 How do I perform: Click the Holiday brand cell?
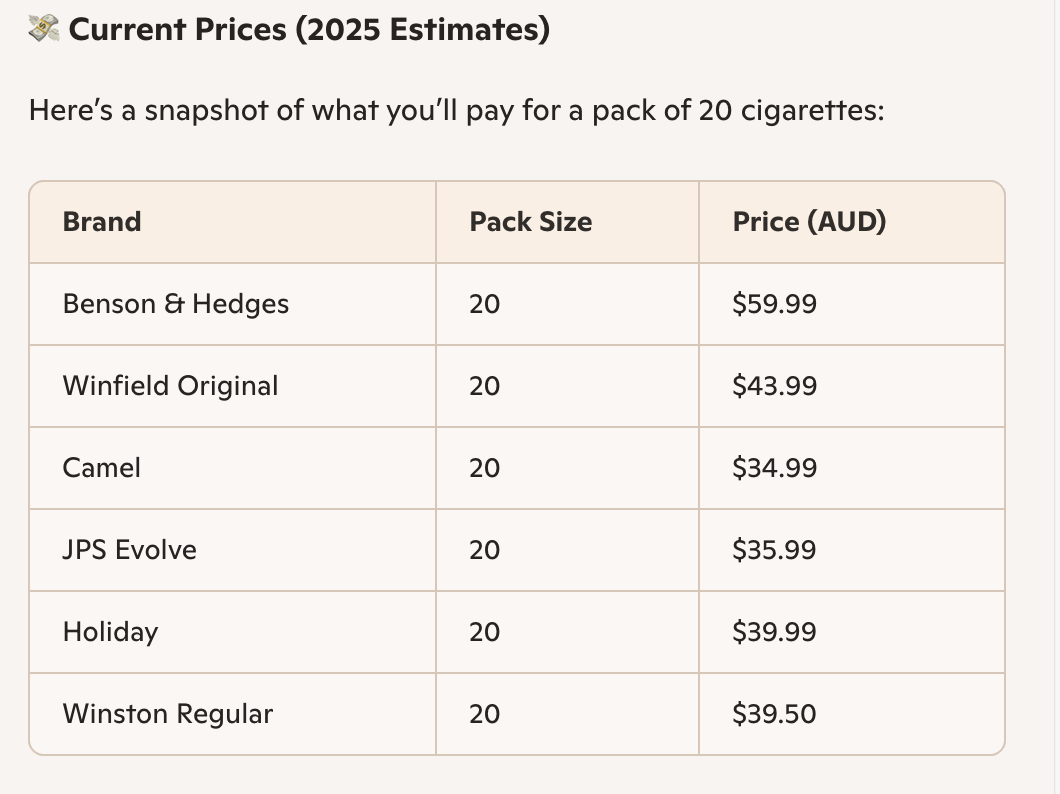tap(110, 631)
